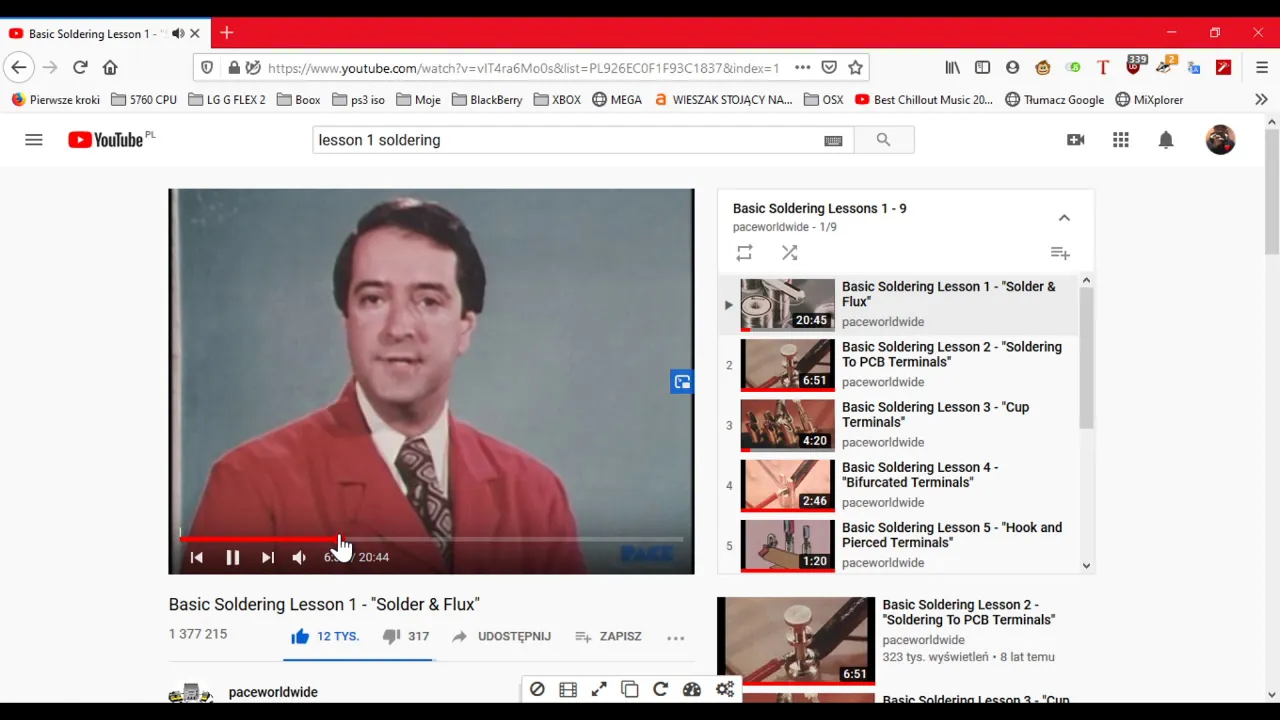This screenshot has width=1280, height=720.
Task: Select Lesson 5 Hook and Pierced Terminals
Action: (898, 545)
